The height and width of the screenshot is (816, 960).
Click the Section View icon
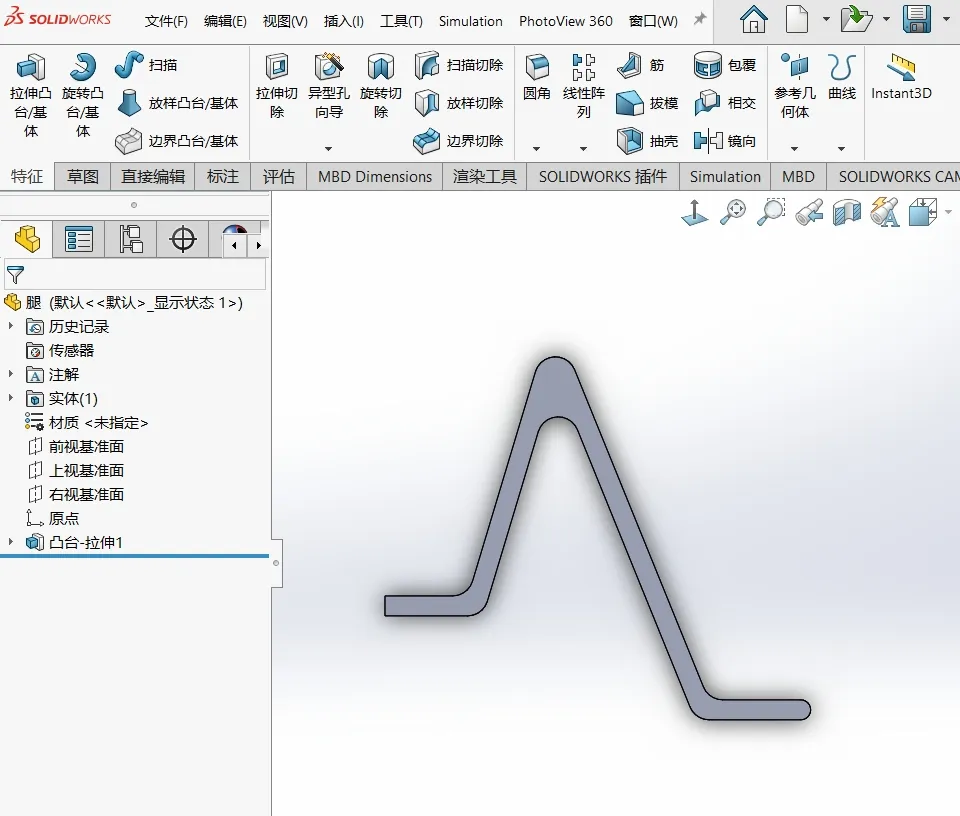[847, 213]
